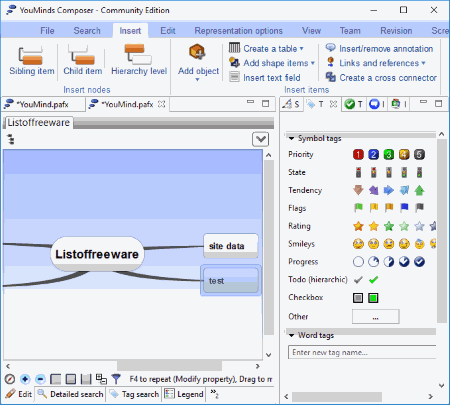Select the first YouMind.pafx document tab

[43, 104]
